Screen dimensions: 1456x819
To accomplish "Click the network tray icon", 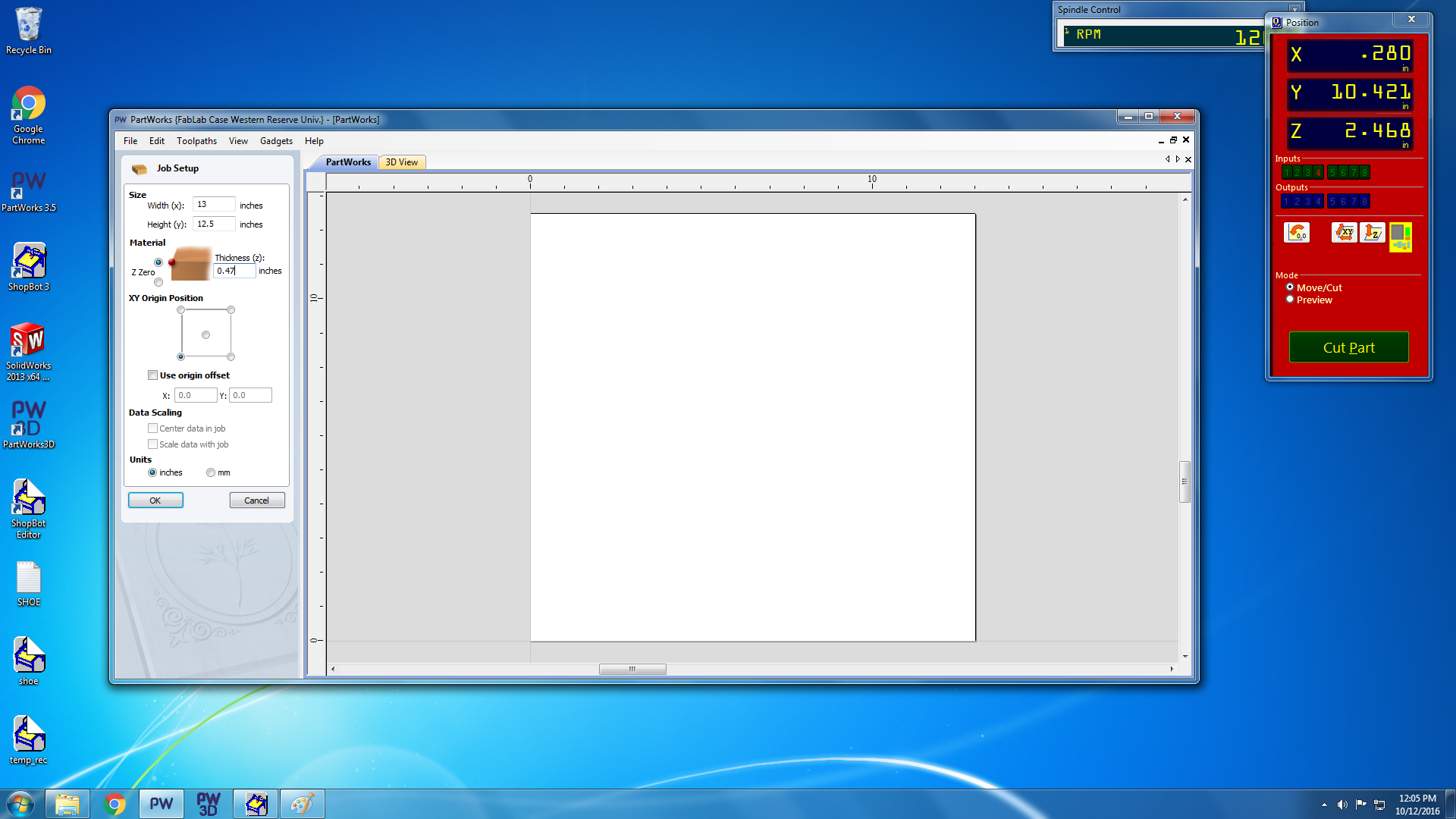I will 1380,805.
